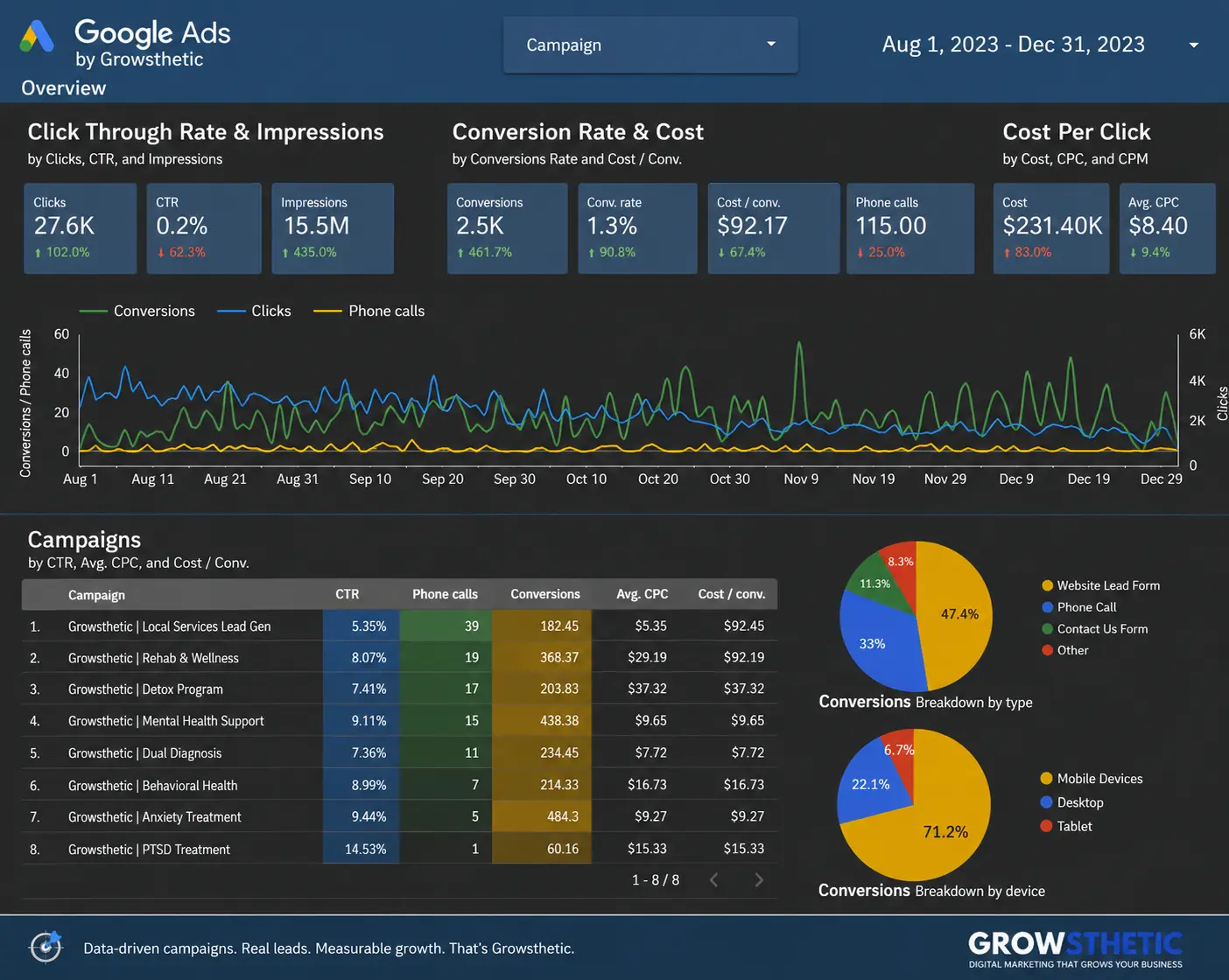Screen dimensions: 1229x980
Task: Go to next table page arrow
Action: coord(759,880)
